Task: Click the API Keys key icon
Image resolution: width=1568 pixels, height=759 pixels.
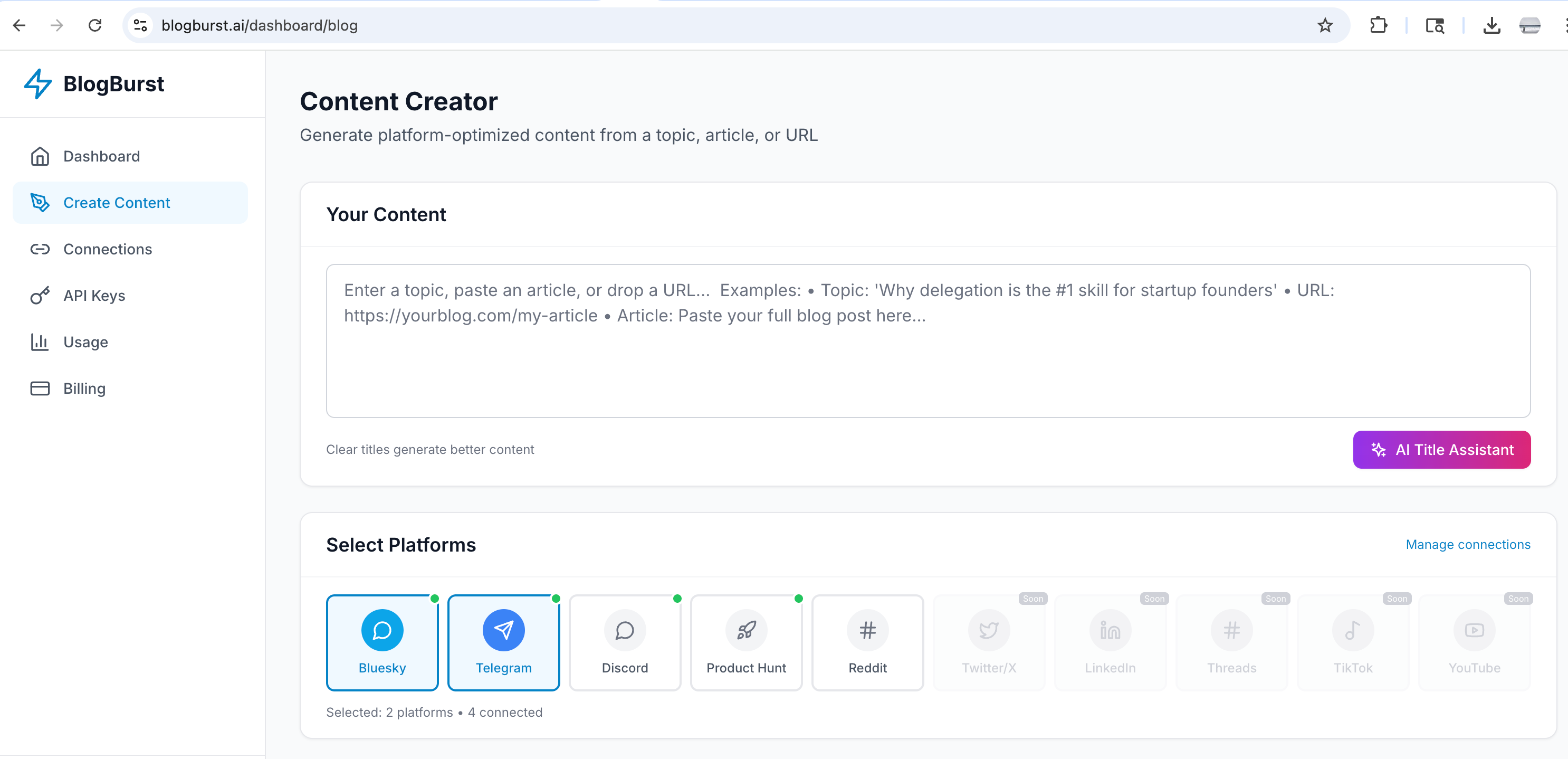Action: tap(40, 296)
